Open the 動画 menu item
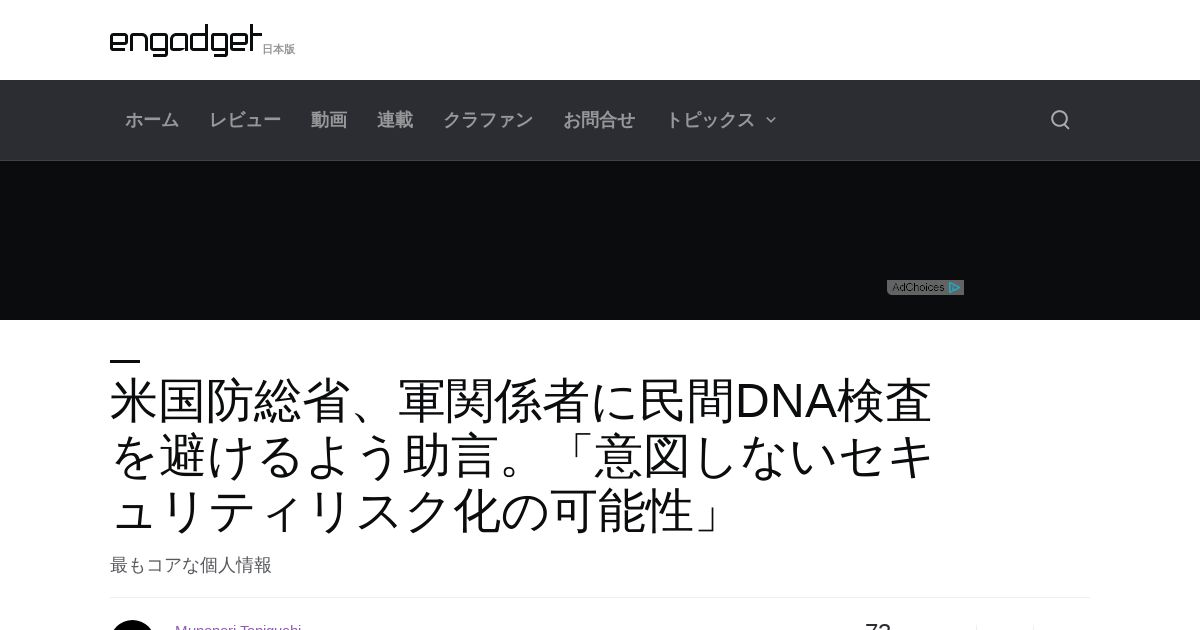Viewport: 1200px width, 630px height. pos(329,120)
